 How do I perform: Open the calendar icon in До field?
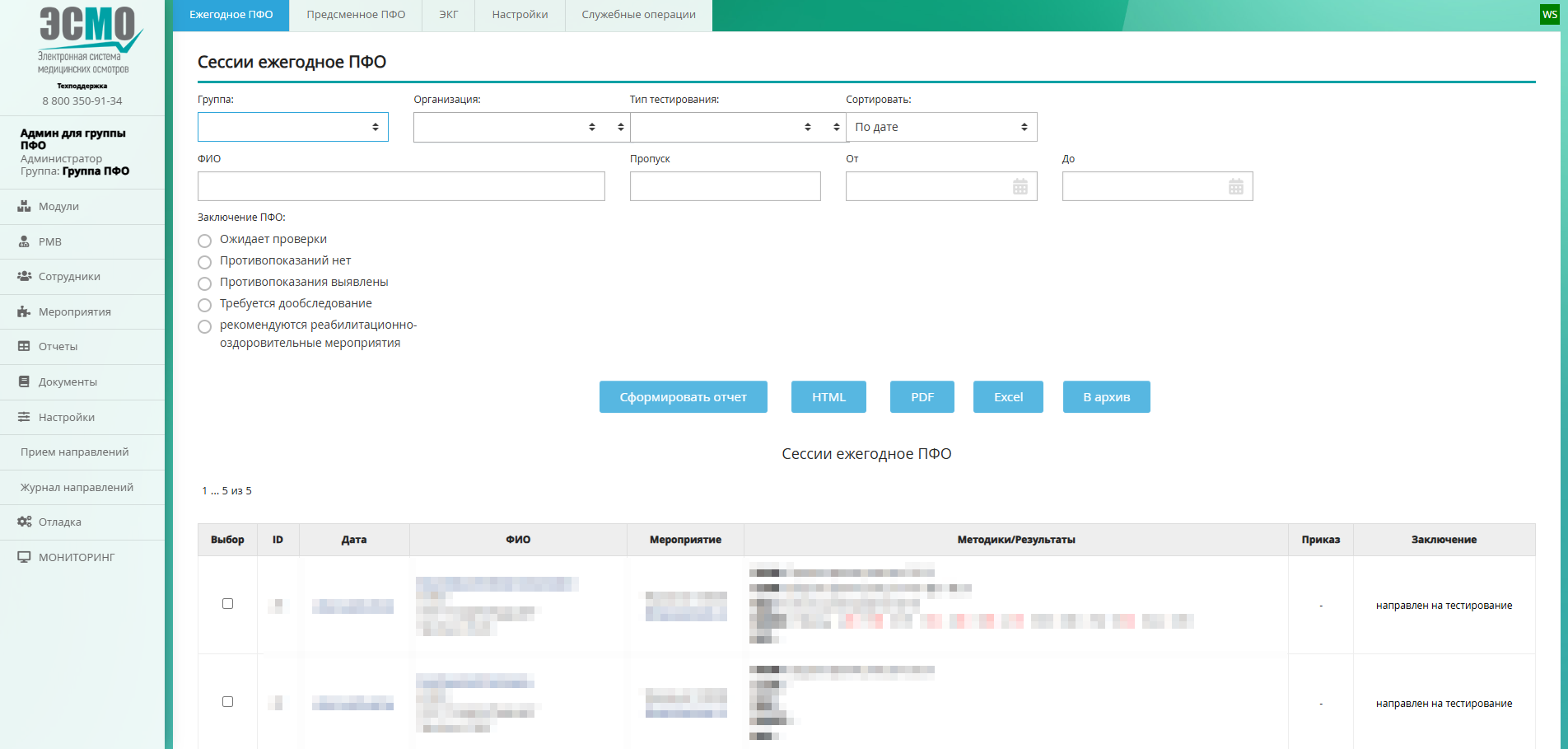click(1236, 186)
